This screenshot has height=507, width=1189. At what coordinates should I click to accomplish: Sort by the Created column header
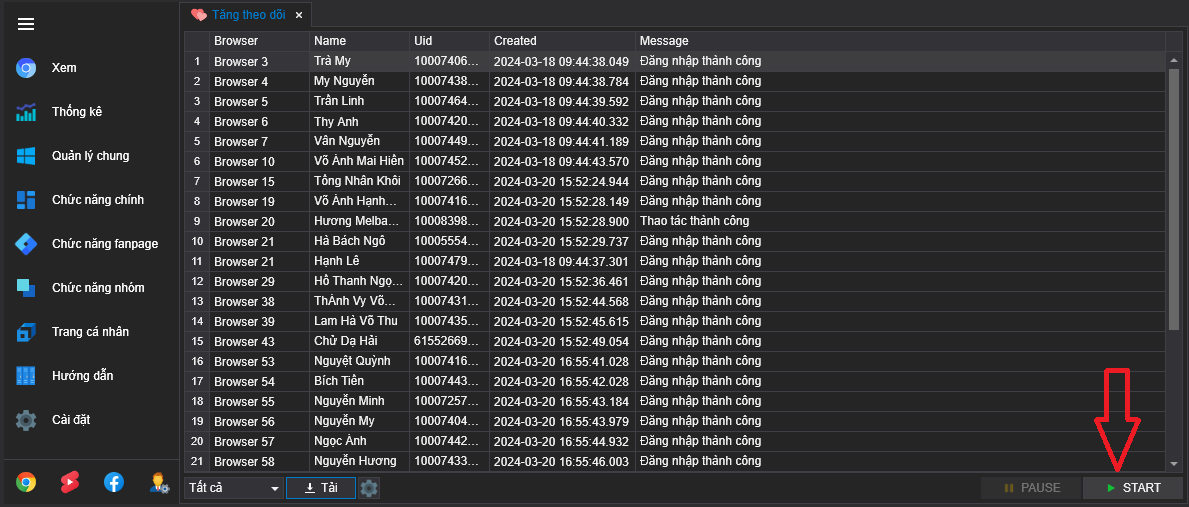coord(561,41)
